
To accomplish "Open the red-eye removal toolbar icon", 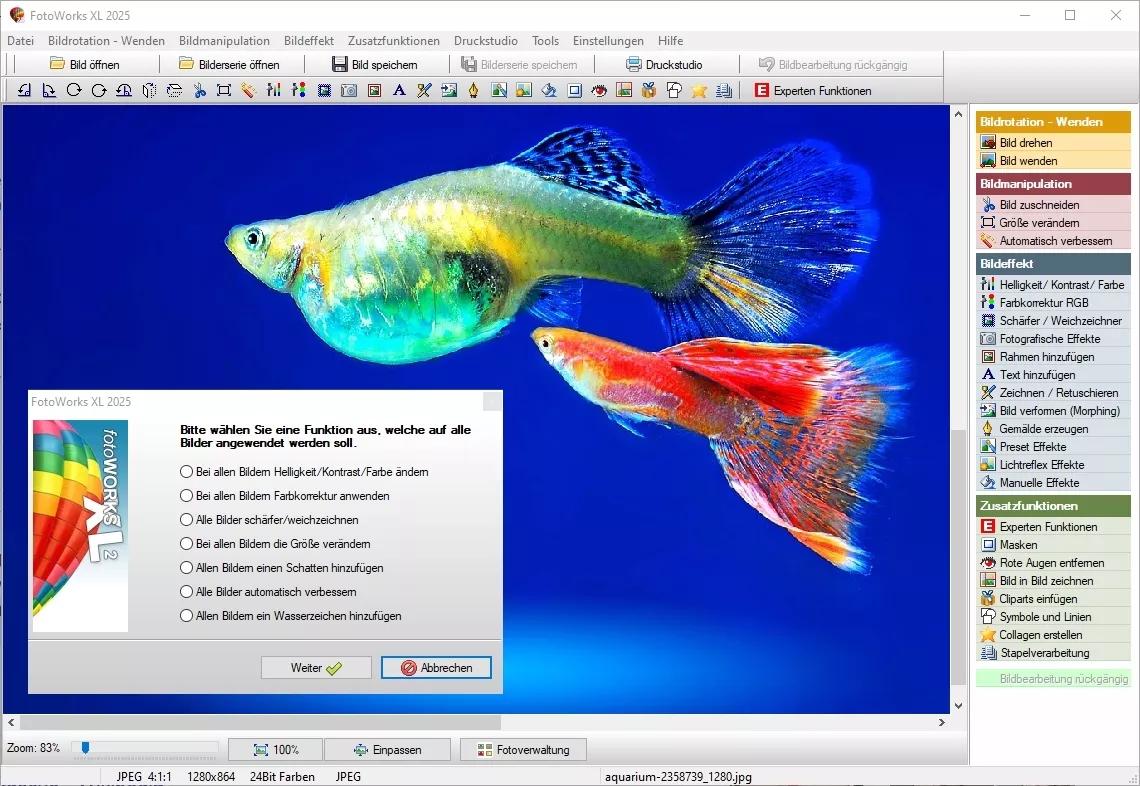I will pos(599,91).
